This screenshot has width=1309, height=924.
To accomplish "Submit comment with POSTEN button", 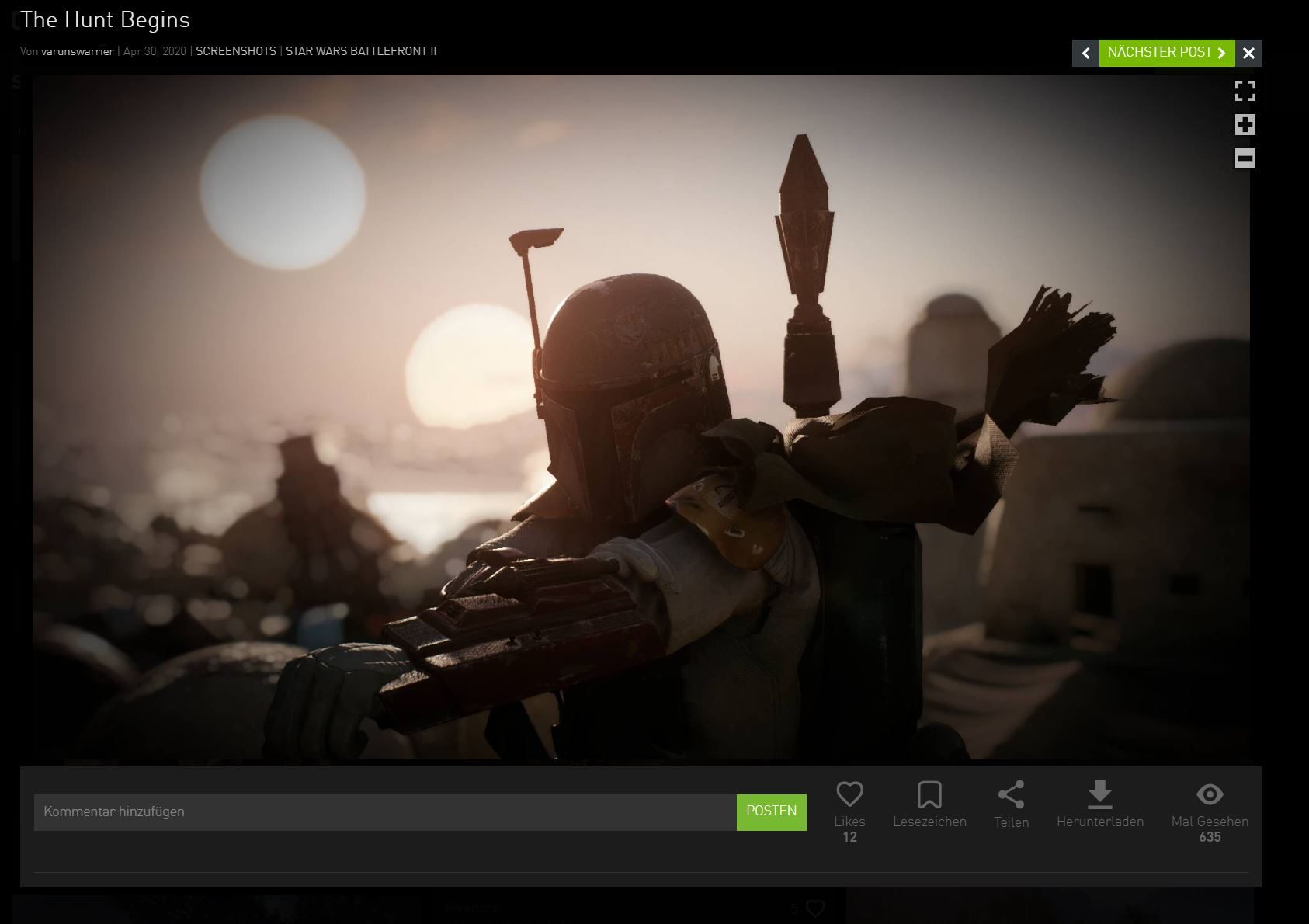I will pos(772,811).
